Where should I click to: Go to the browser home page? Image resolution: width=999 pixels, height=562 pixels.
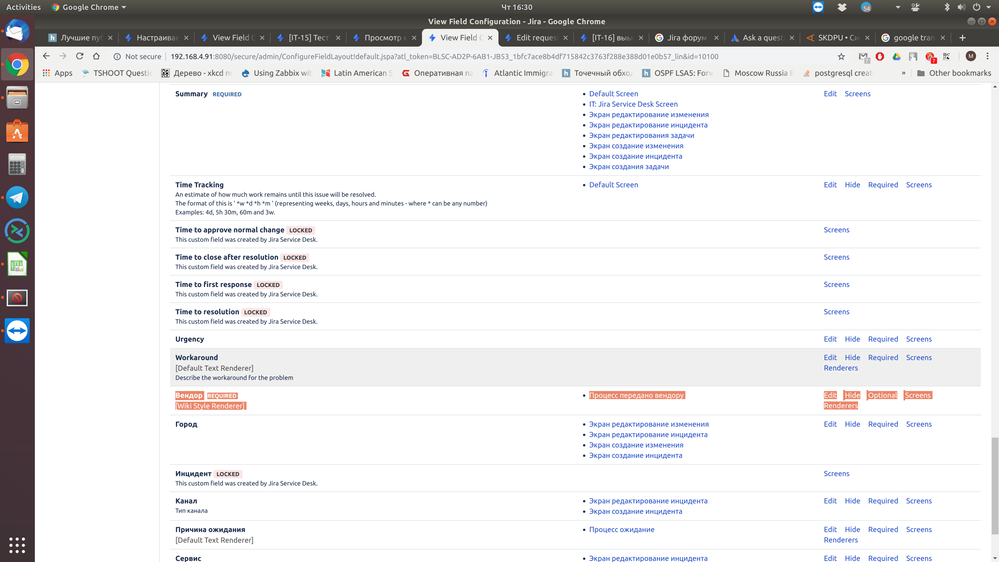tap(96, 56)
